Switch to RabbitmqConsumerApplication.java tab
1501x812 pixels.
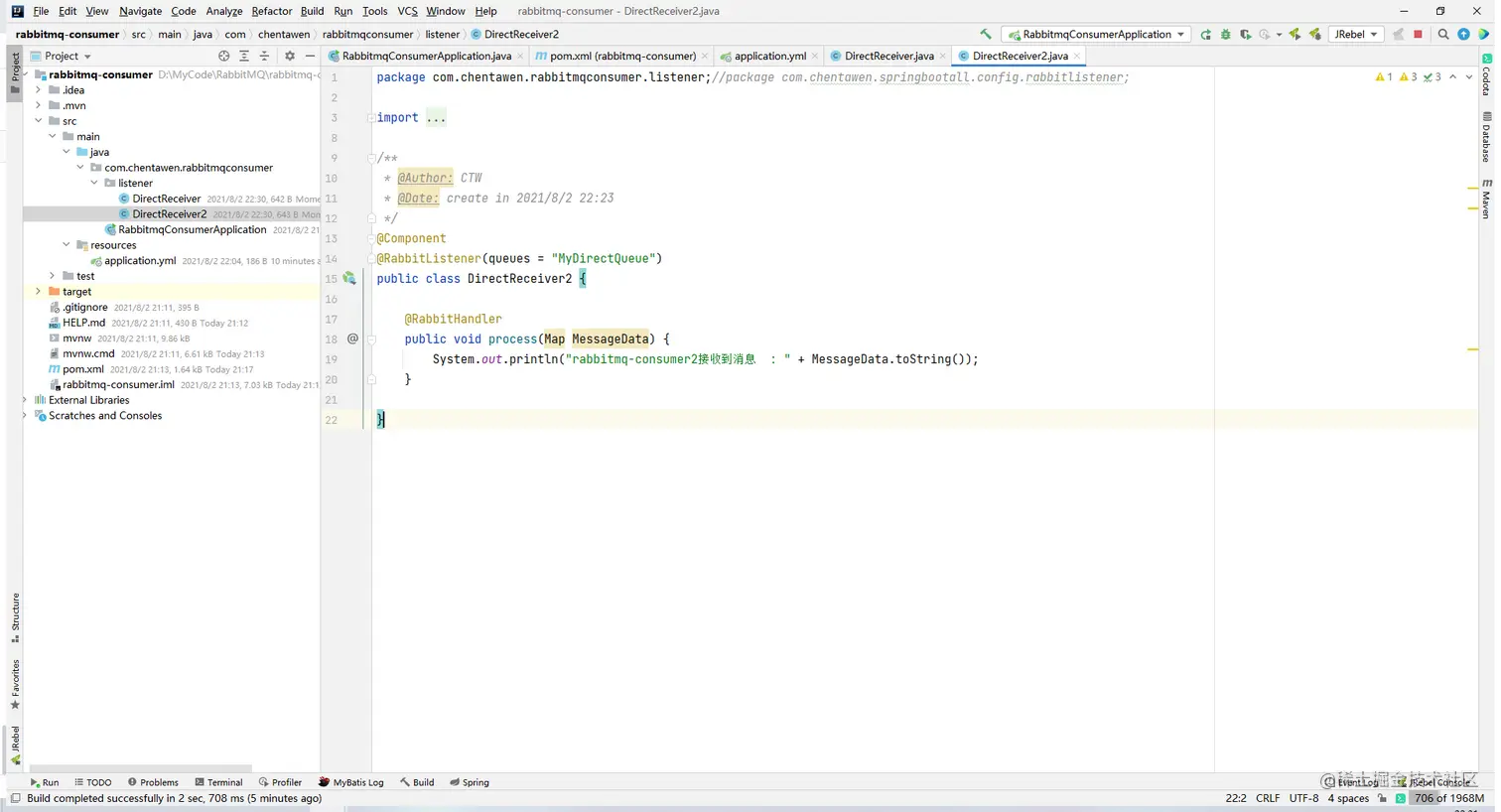pyautogui.click(x=427, y=57)
